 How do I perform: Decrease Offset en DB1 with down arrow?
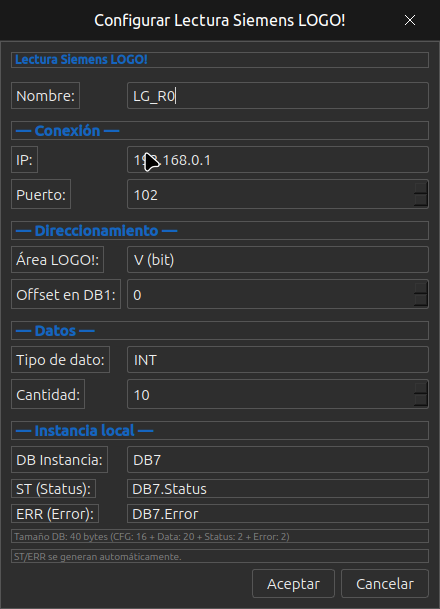(421, 300)
